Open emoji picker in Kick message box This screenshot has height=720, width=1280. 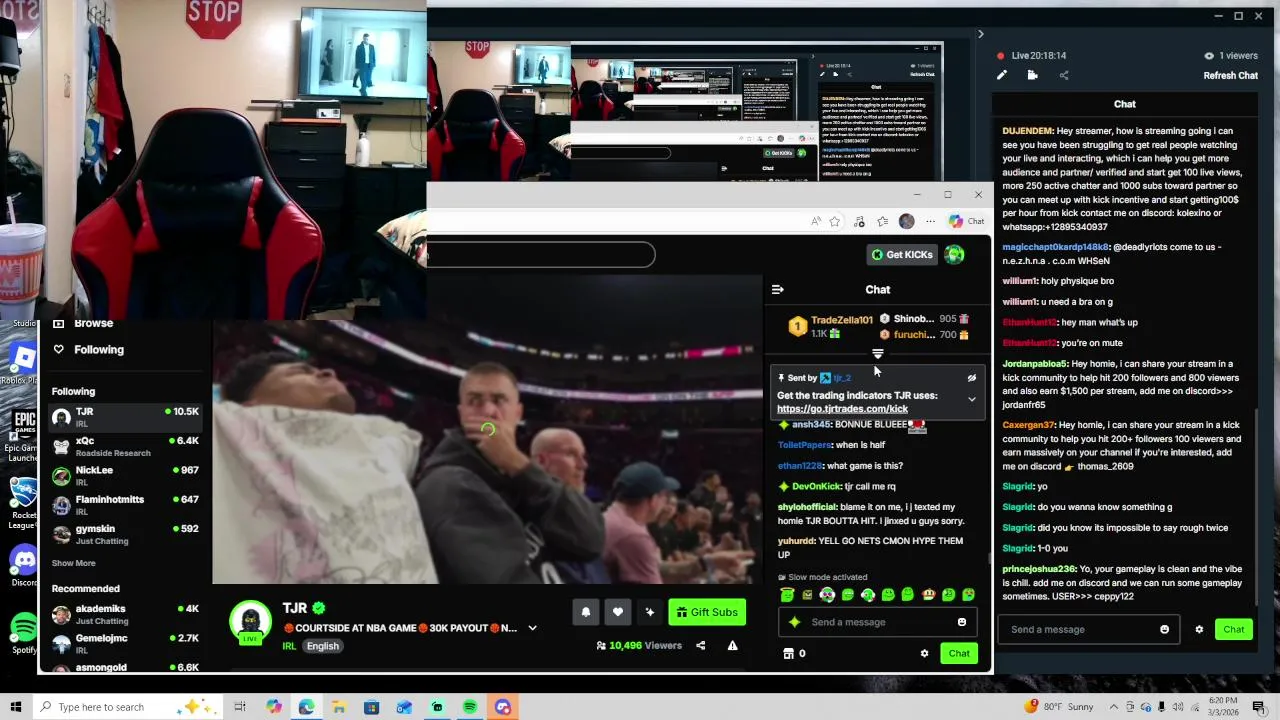point(962,622)
